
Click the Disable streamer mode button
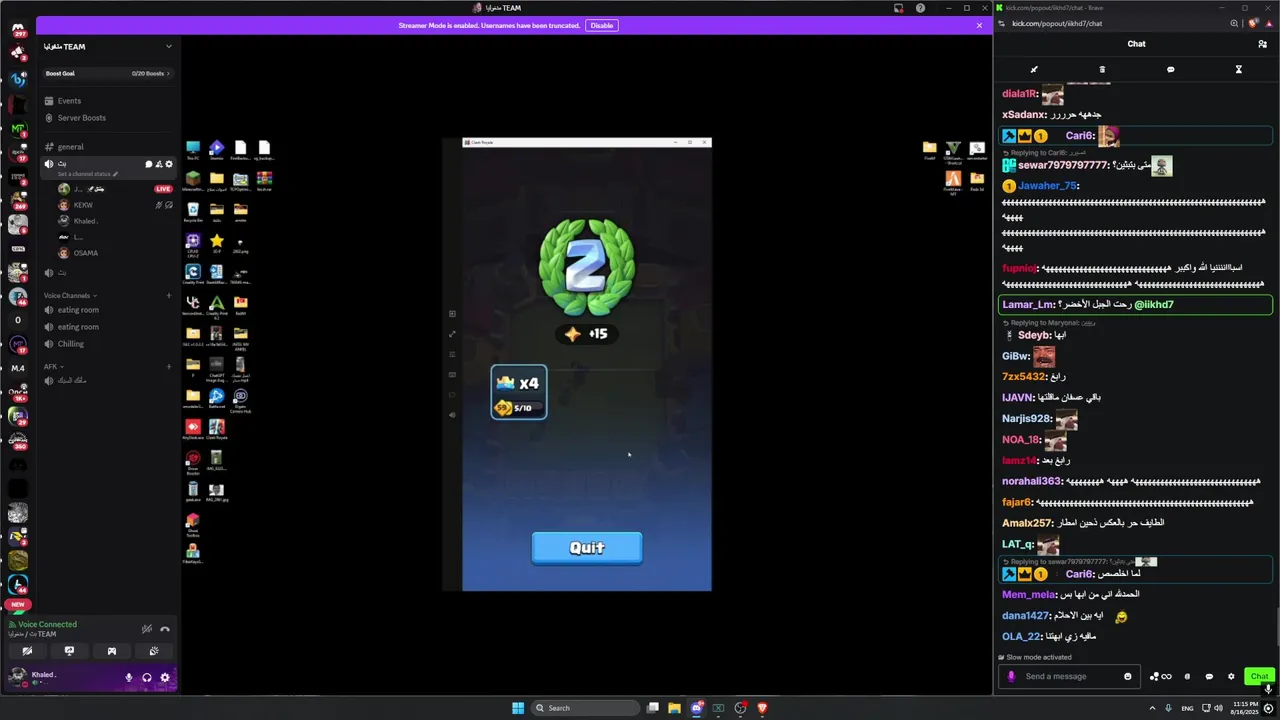tap(601, 25)
